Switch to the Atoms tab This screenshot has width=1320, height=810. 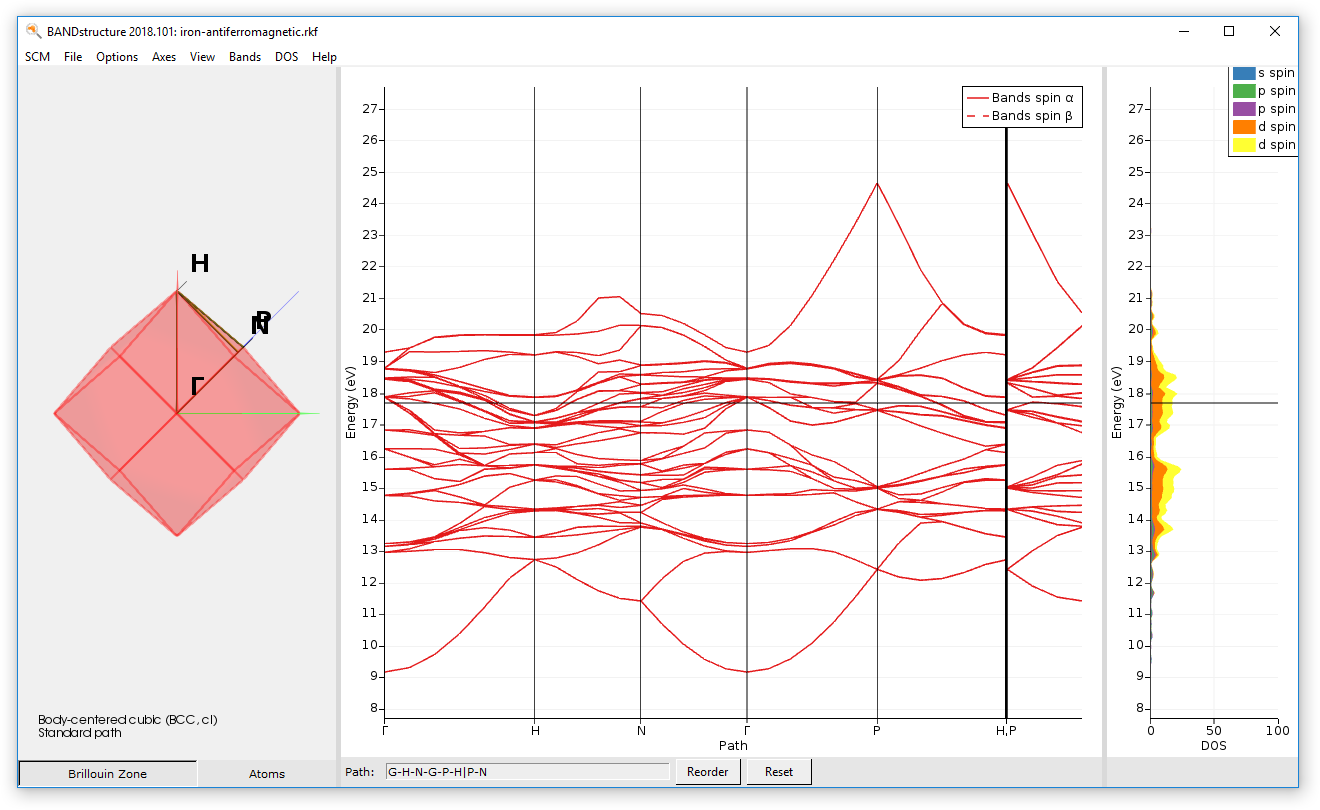pyautogui.click(x=265, y=773)
